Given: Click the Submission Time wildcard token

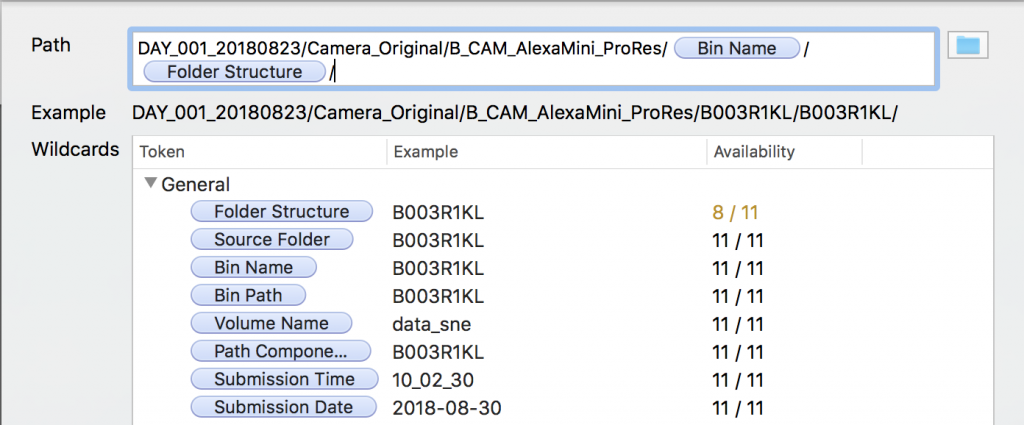Looking at the screenshot, I should pyautogui.click(x=284, y=379).
